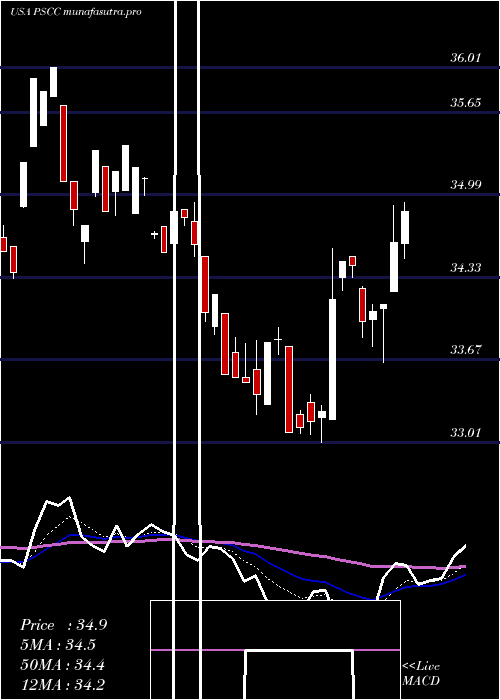
Task: Click the Price : 34.9 readout
Action: point(63,625)
